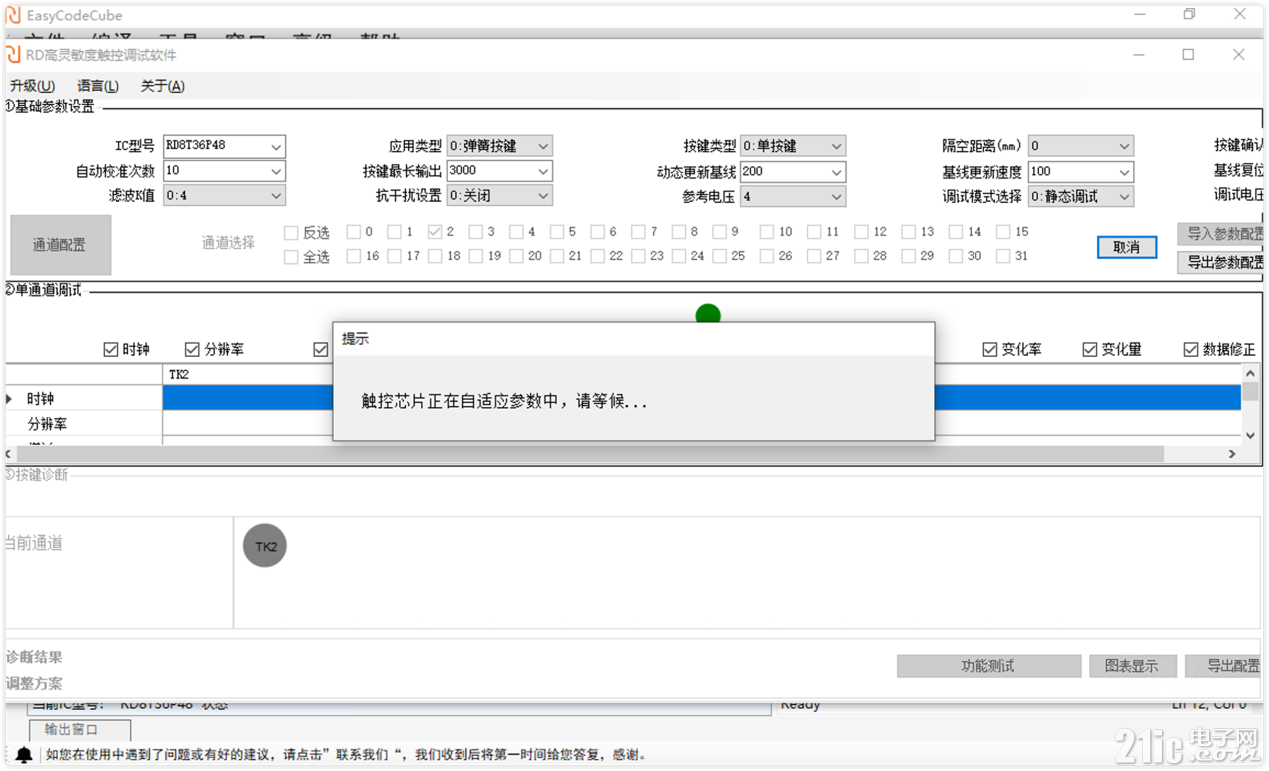Expand the 动态更新基线 dropdown
The height and width of the screenshot is (771, 1269).
click(x=836, y=171)
